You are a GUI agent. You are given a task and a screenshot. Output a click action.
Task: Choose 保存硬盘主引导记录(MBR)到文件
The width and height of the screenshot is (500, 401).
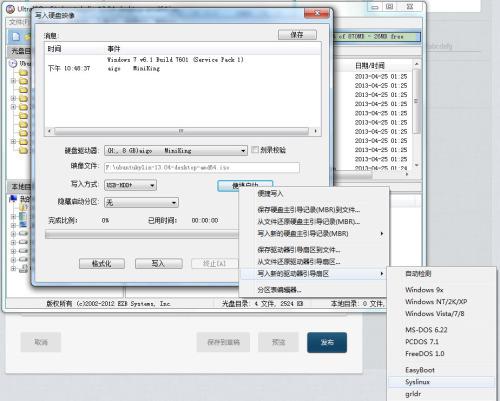[308, 210]
